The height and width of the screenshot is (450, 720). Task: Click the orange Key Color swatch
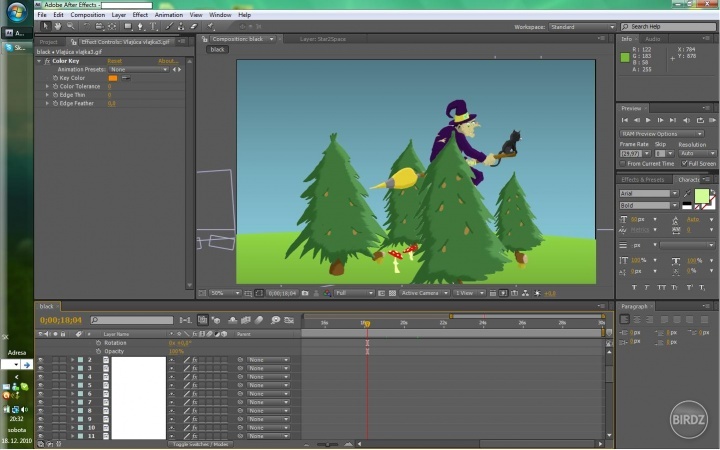[112, 78]
